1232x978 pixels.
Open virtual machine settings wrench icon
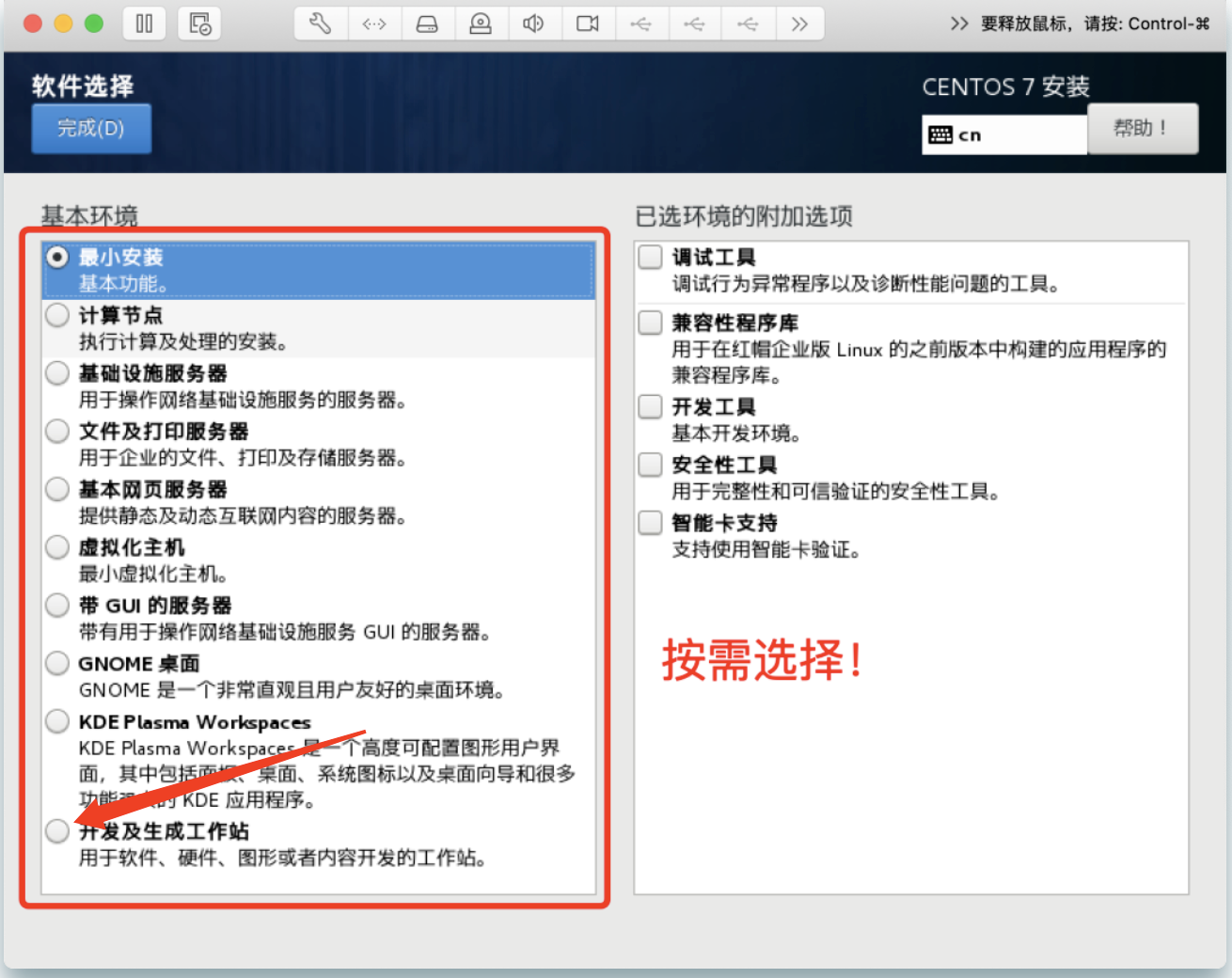click(x=321, y=24)
